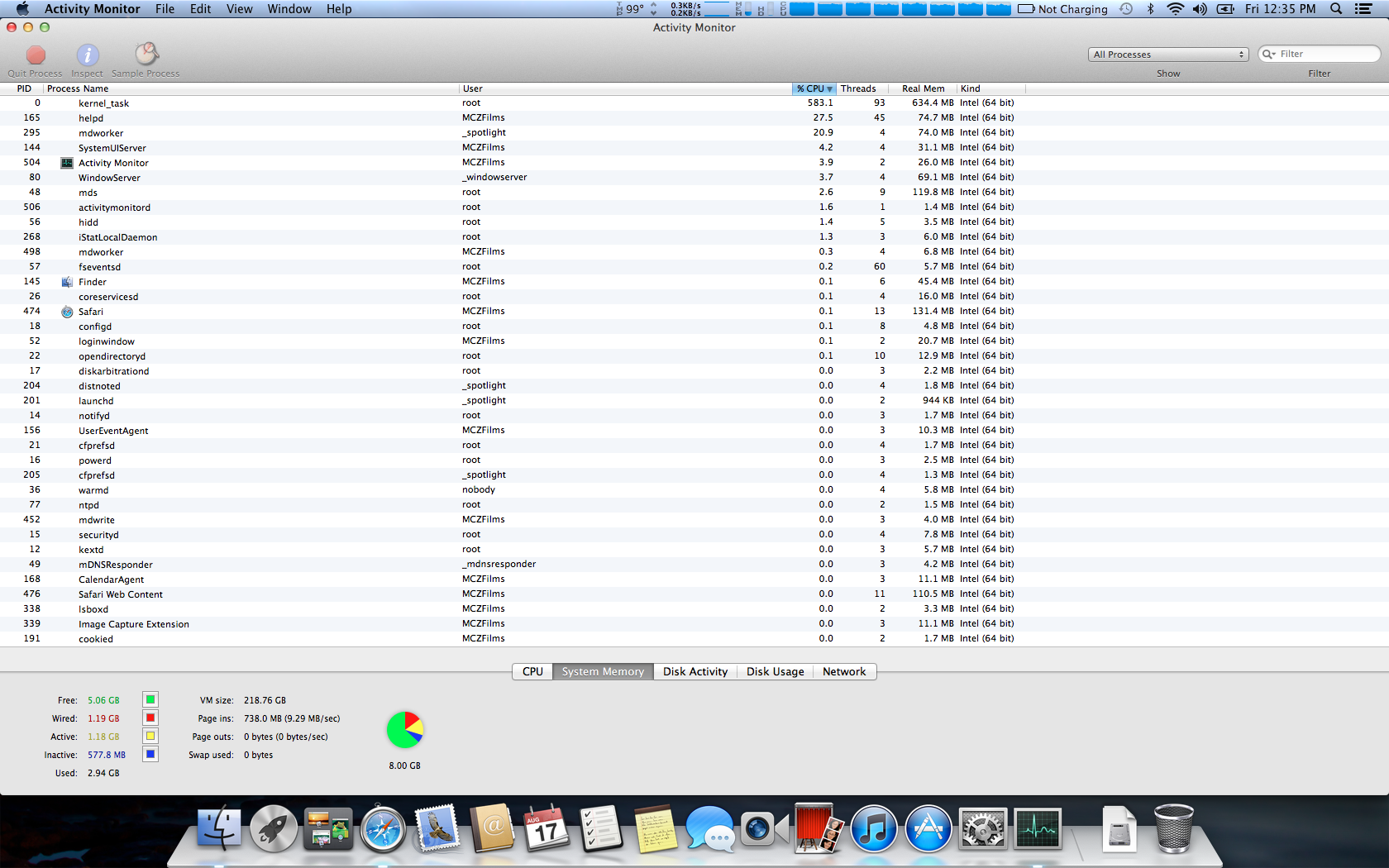Click the Quit Process toolbar icon
The height and width of the screenshot is (868, 1389).
click(x=36, y=55)
